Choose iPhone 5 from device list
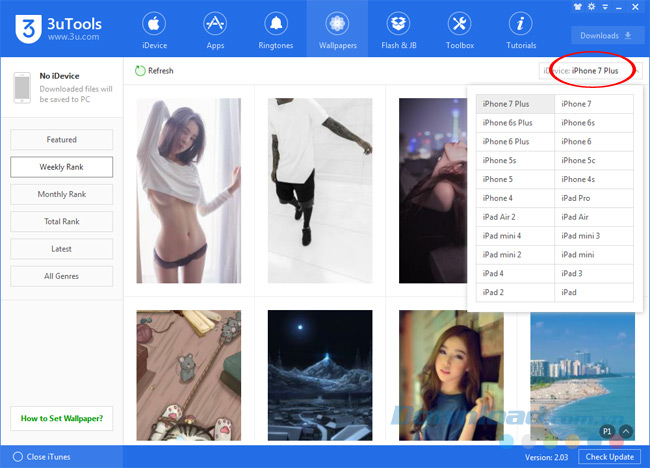This screenshot has width=650, height=468. pyautogui.click(x=515, y=179)
